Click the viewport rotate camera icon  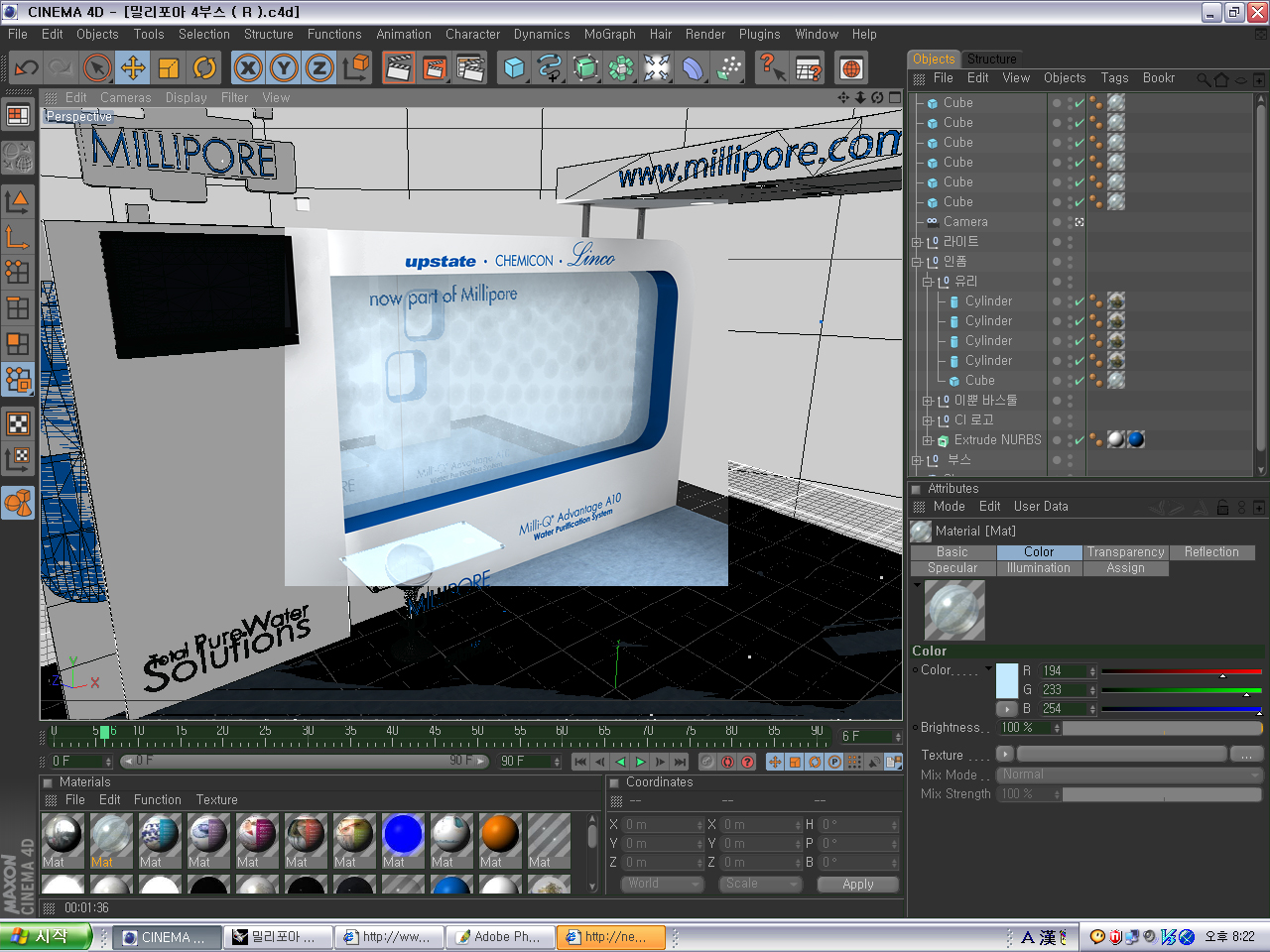pyautogui.click(x=877, y=97)
